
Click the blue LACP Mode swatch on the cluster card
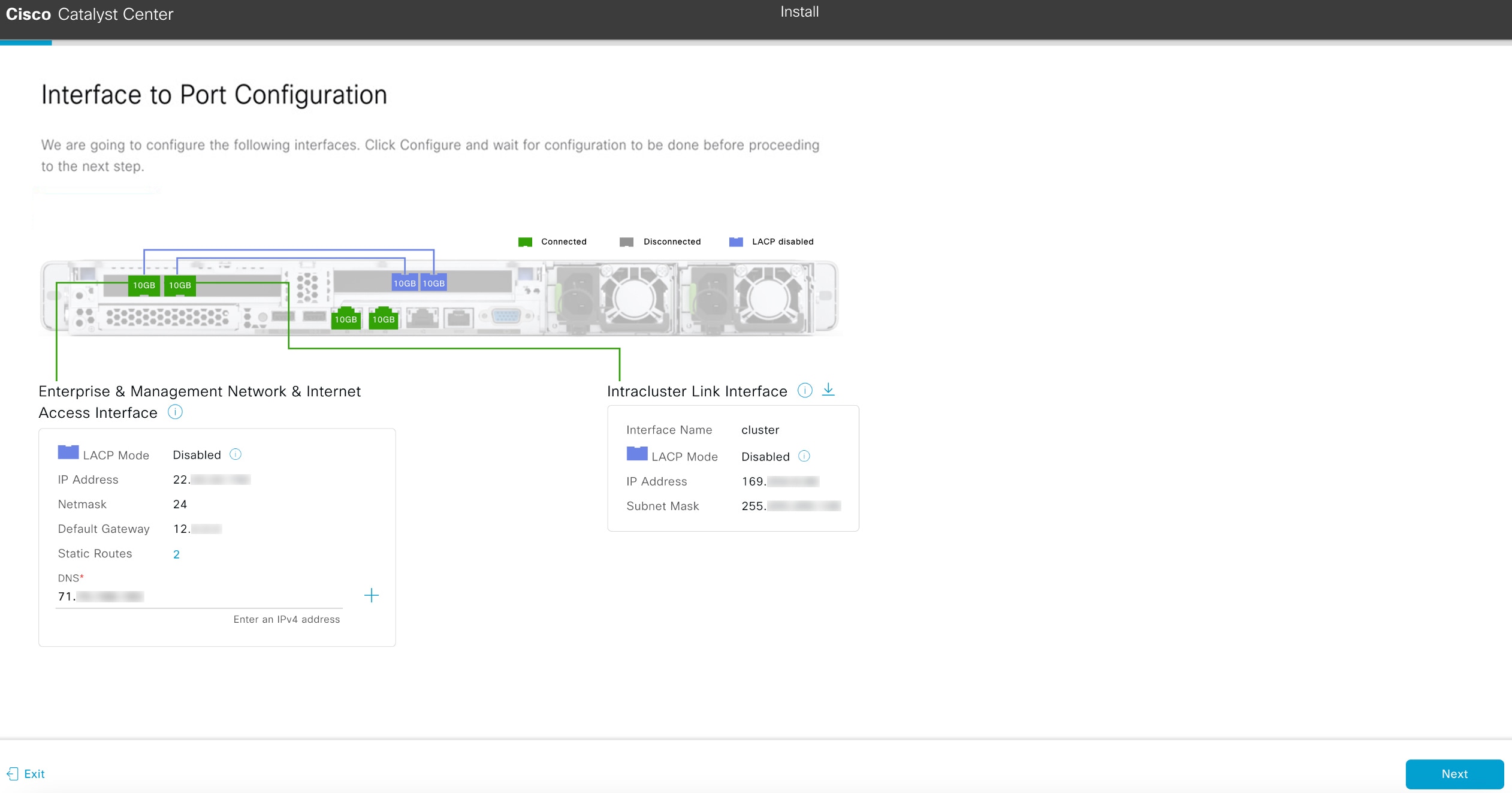tap(636, 454)
